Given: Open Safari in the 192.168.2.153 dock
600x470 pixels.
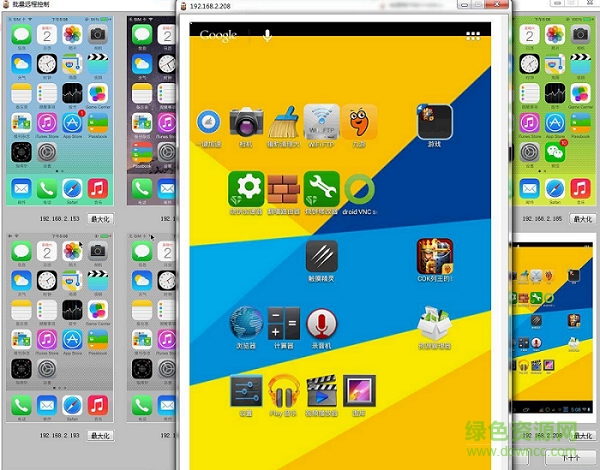Looking at the screenshot, I should 72,188.
